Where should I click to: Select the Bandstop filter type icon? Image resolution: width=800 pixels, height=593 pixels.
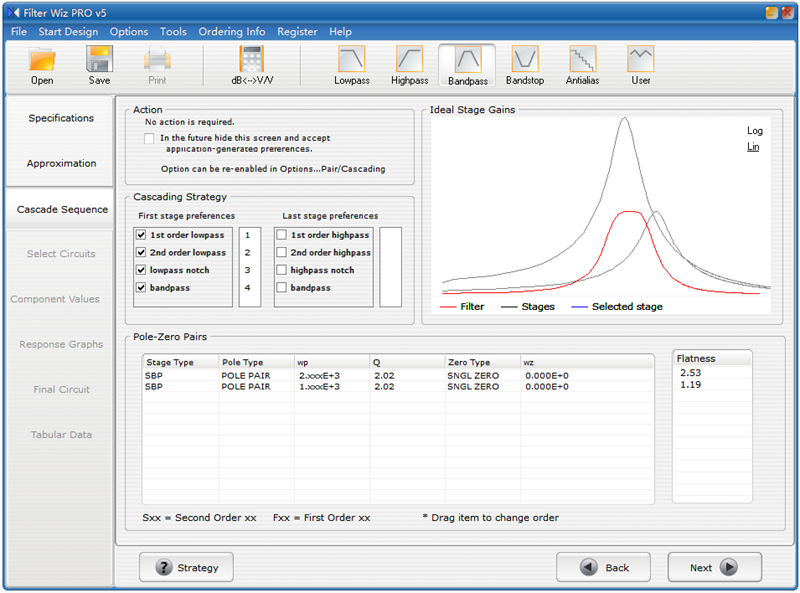pyautogui.click(x=524, y=65)
